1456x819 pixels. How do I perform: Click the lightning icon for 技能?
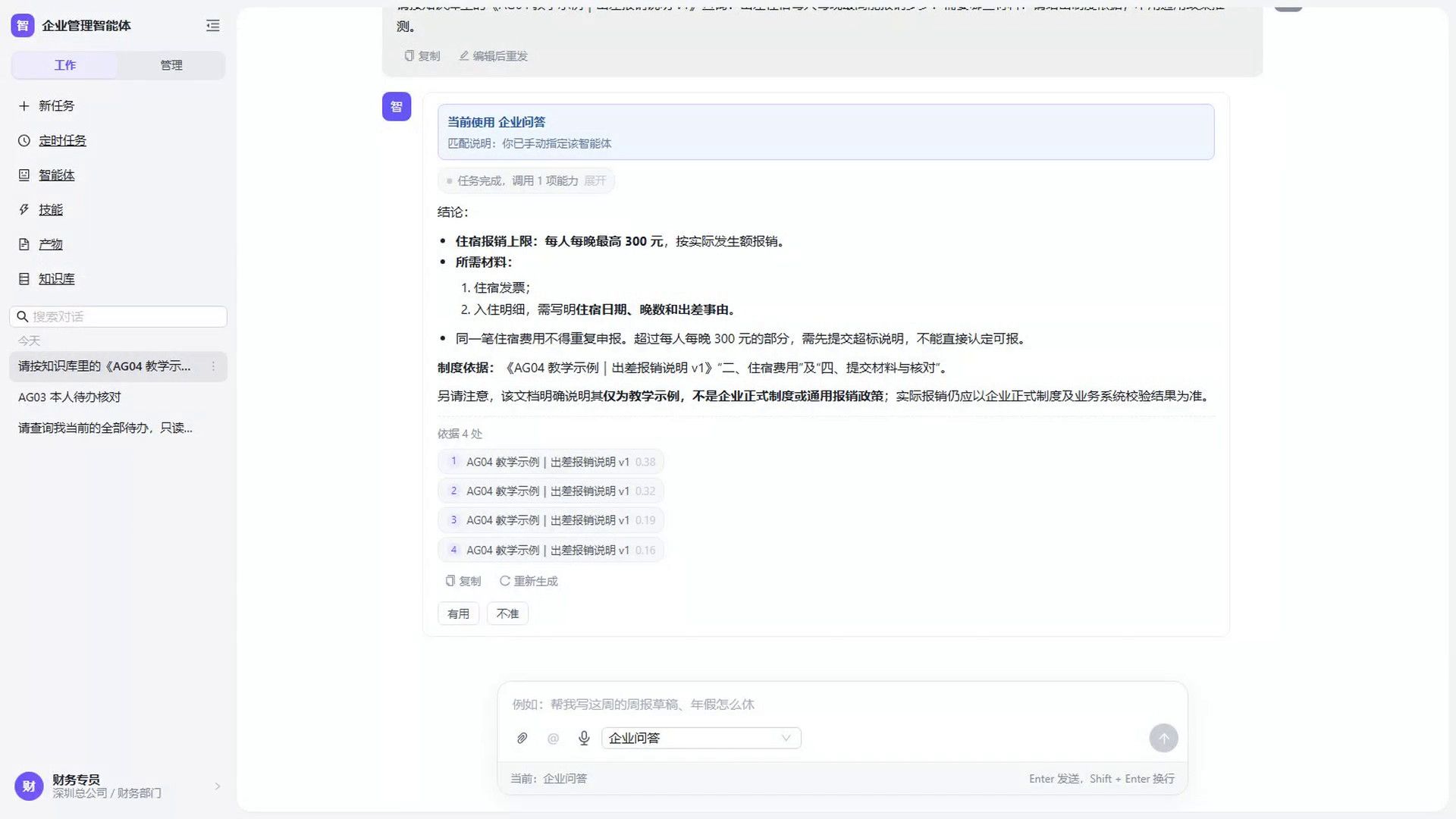24,210
